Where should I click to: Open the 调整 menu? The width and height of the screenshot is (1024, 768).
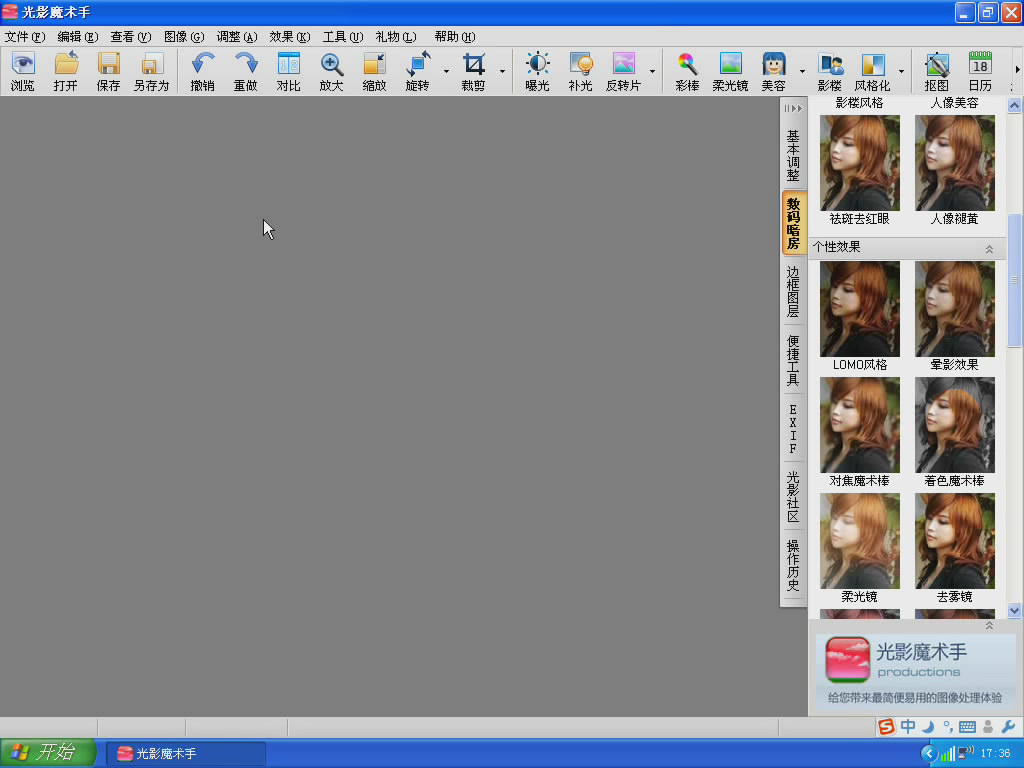coord(237,37)
